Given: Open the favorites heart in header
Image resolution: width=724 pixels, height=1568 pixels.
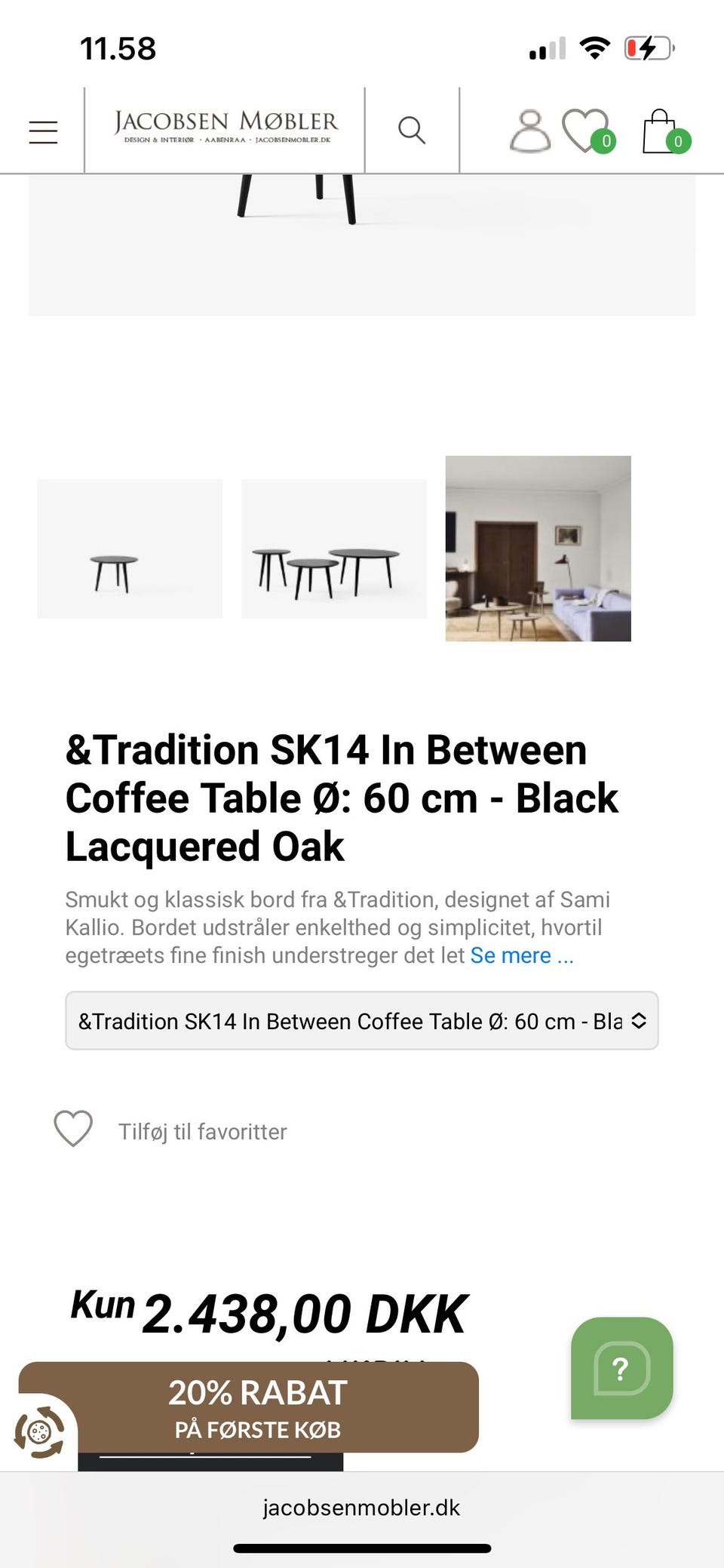Looking at the screenshot, I should pos(585,131).
